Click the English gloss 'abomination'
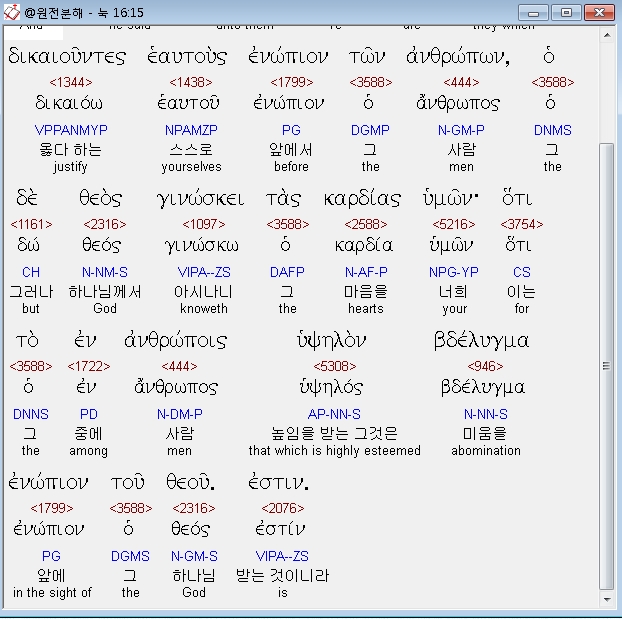This screenshot has width=622, height=619. pyautogui.click(x=486, y=451)
